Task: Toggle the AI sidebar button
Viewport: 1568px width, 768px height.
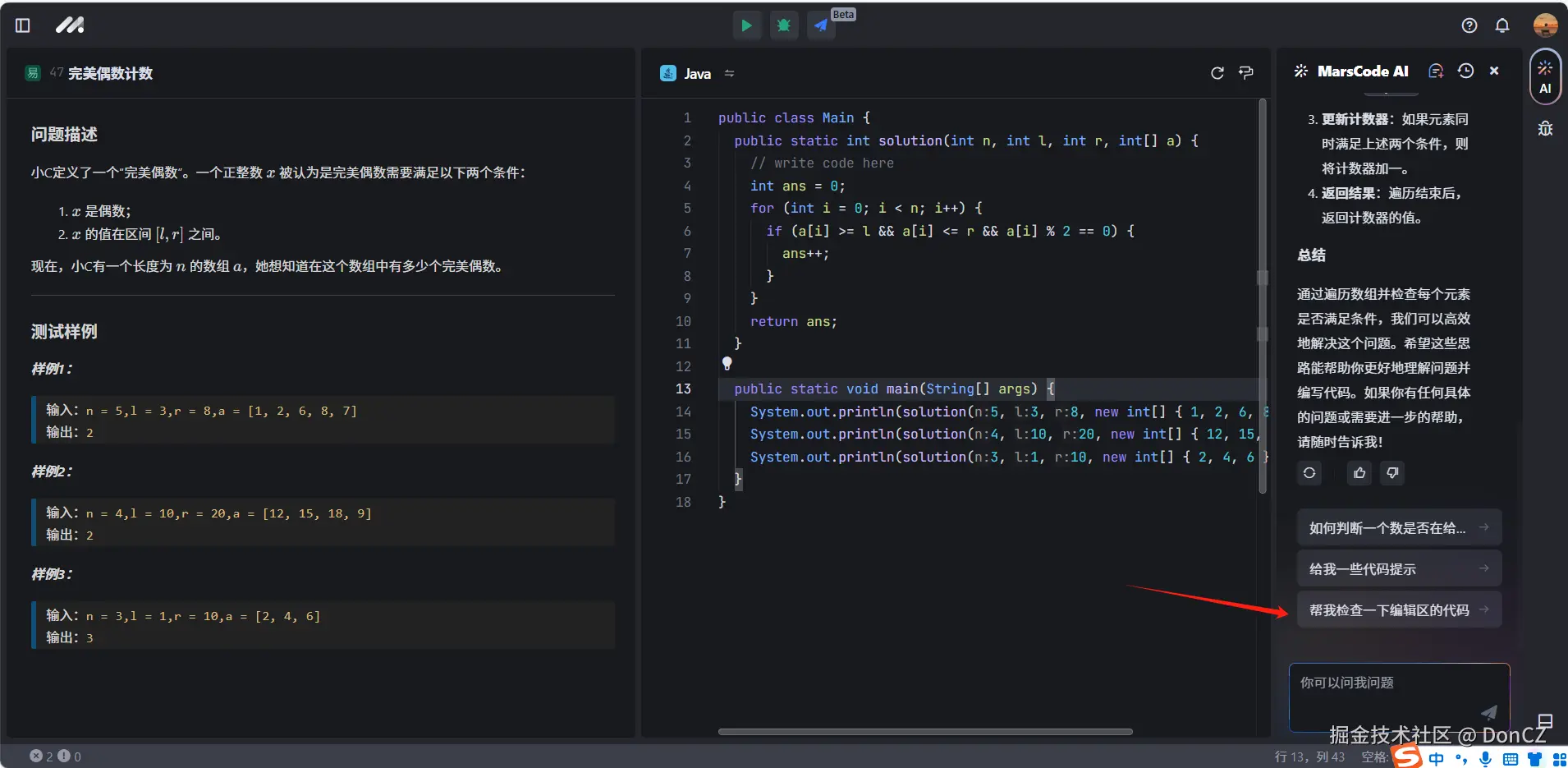Action: pos(1544,77)
